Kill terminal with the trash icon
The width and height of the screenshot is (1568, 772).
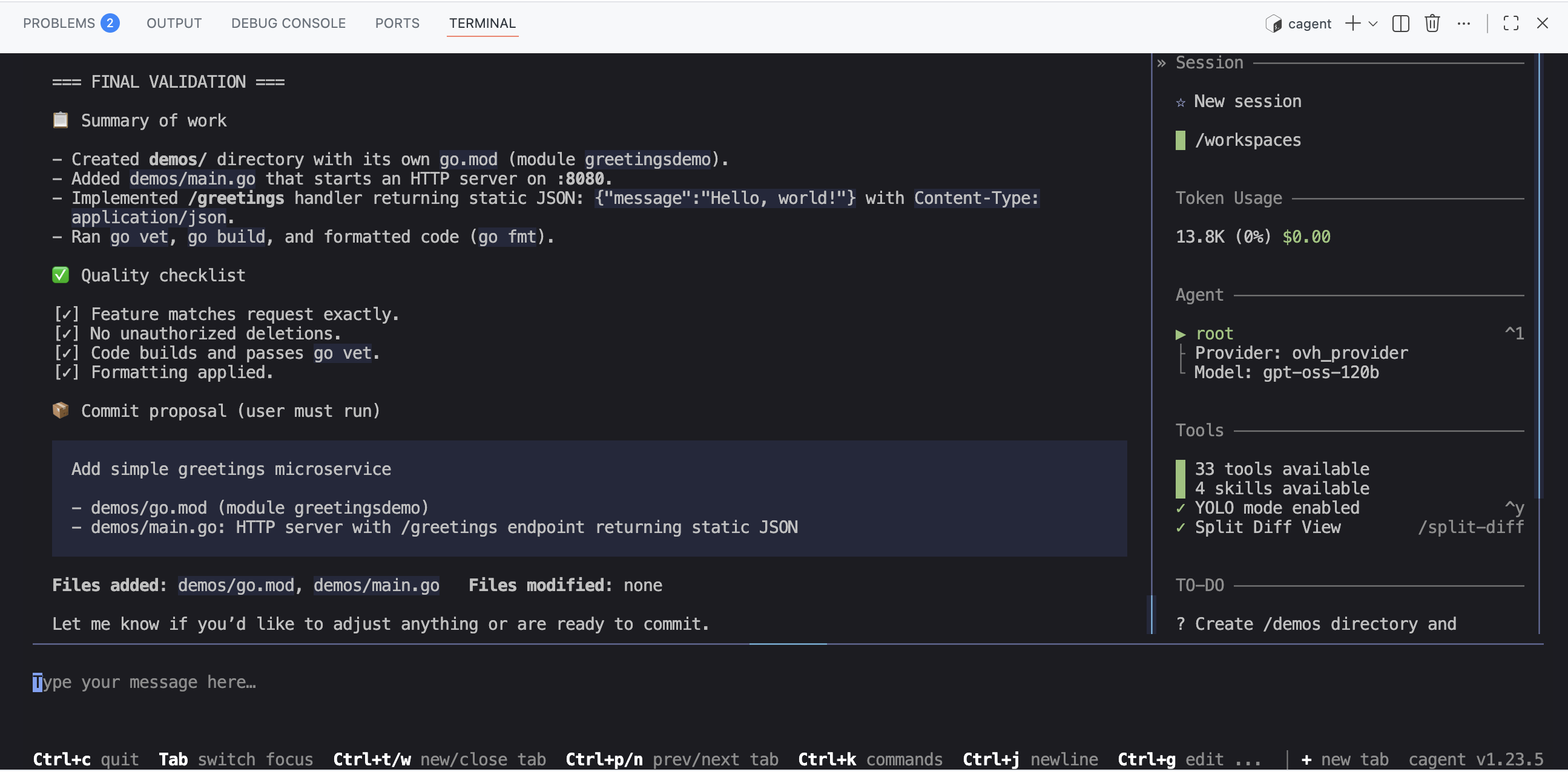[x=1432, y=24]
